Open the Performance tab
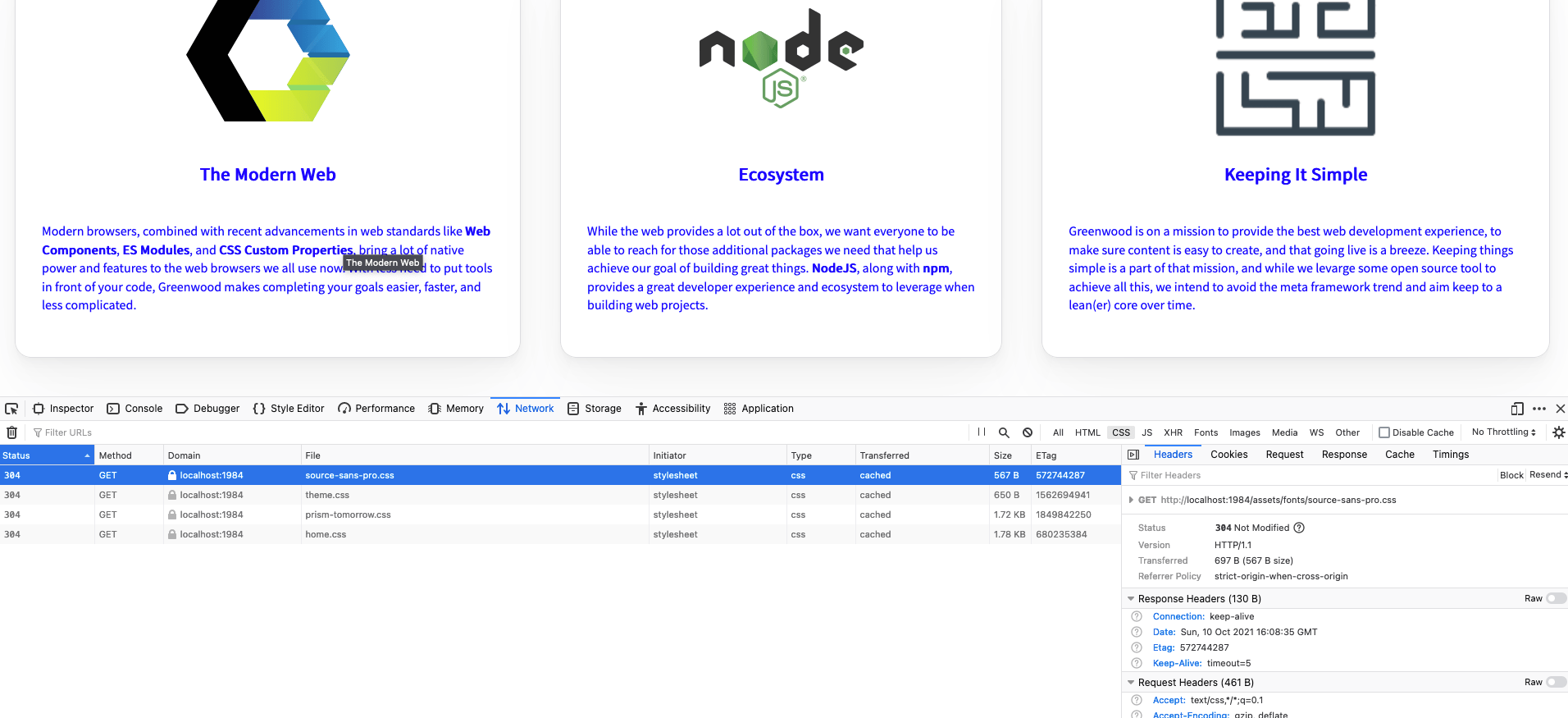The width and height of the screenshot is (1568, 718). [x=376, y=409]
